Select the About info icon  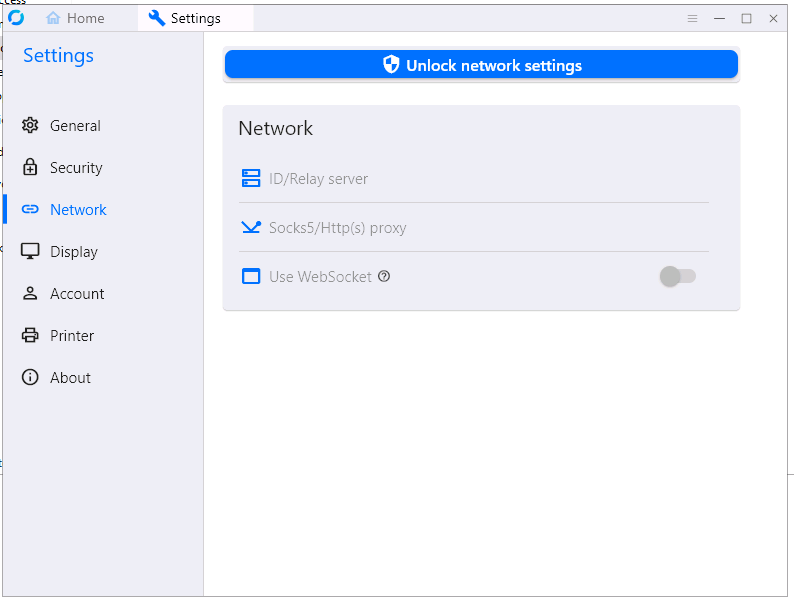tap(30, 378)
